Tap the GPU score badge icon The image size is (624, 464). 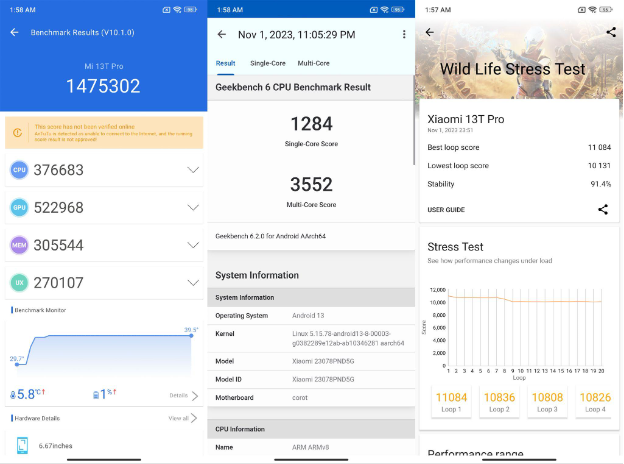pos(19,207)
